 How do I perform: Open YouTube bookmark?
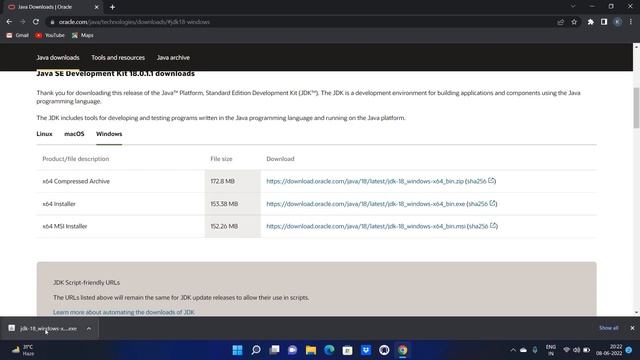(x=50, y=36)
